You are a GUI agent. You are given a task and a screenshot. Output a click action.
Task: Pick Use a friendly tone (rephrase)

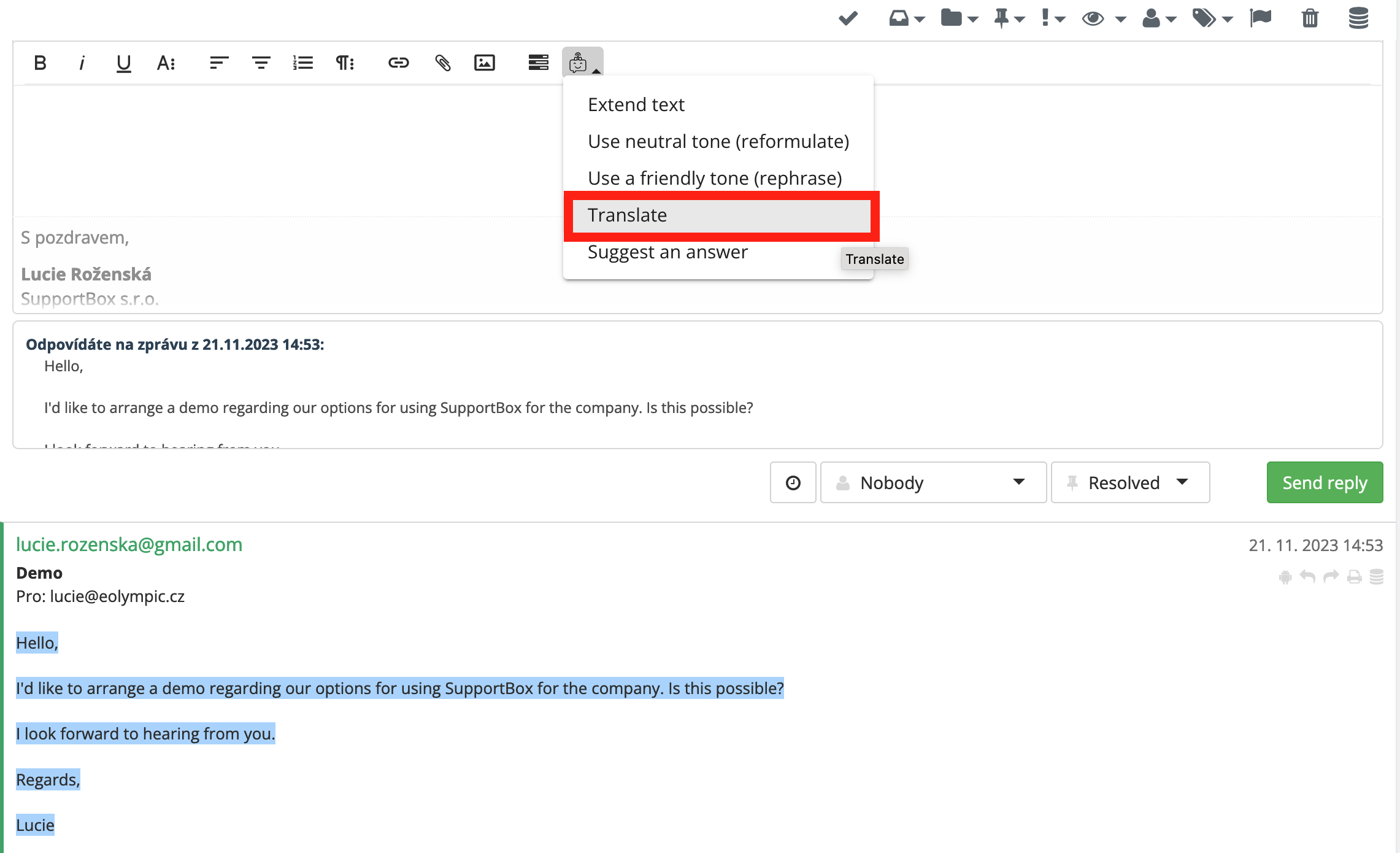pyautogui.click(x=715, y=179)
